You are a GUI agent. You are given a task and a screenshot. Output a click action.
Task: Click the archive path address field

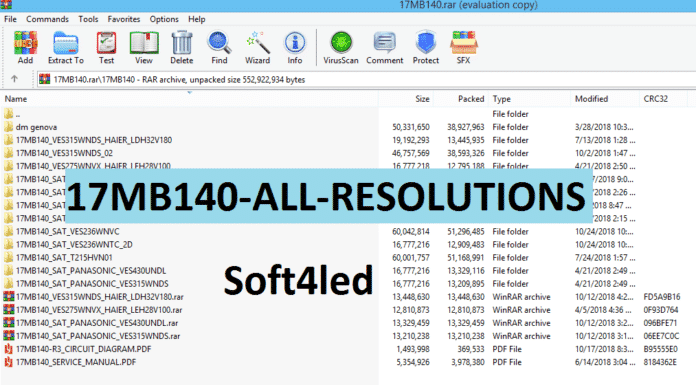[366, 79]
